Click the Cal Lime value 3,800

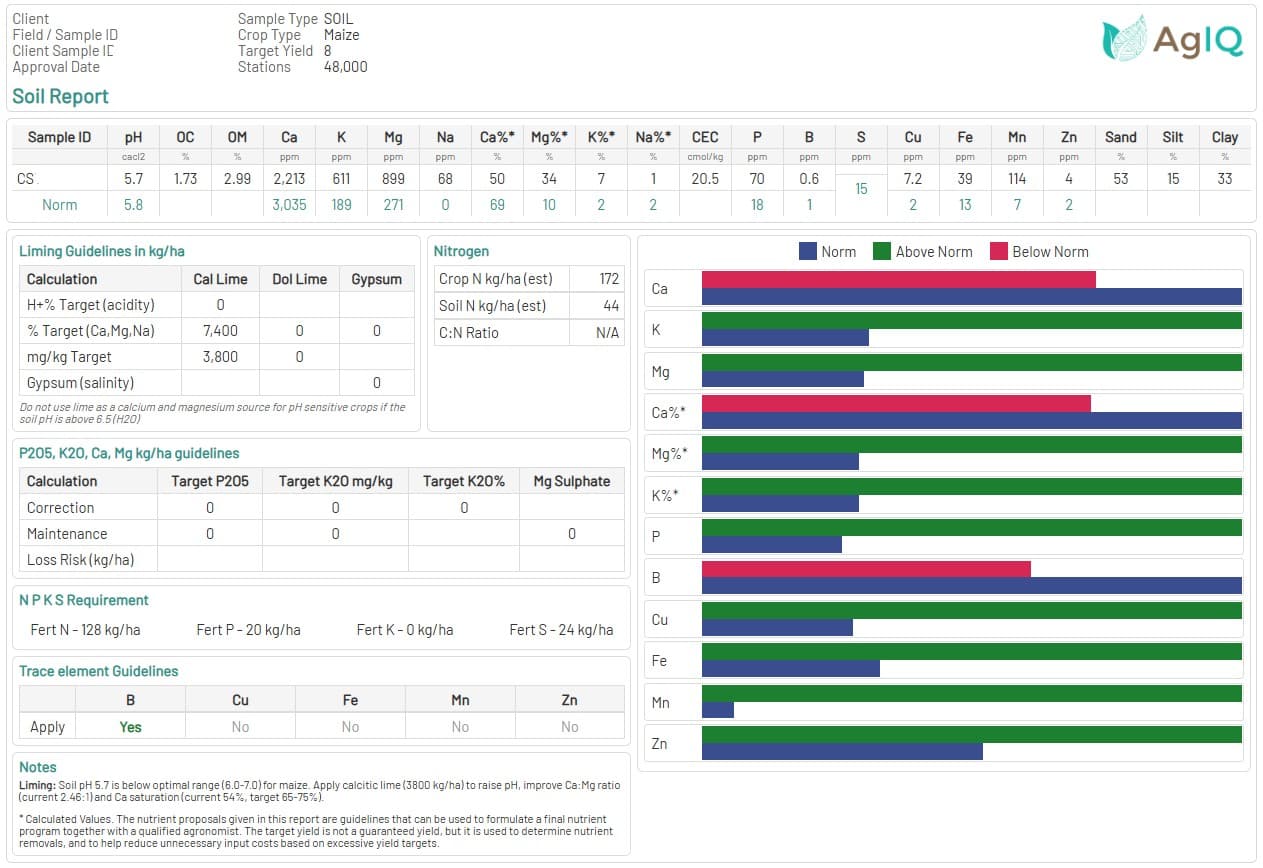point(220,356)
